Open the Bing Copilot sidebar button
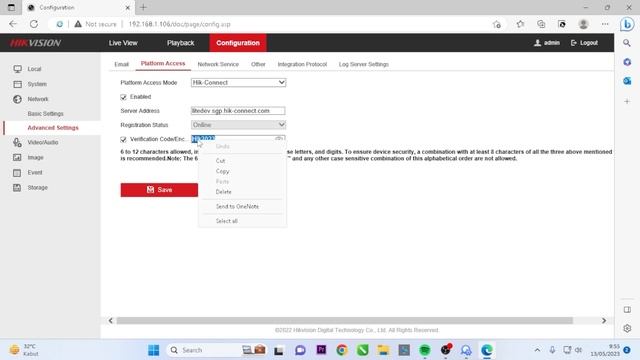Screen dimensions: 640x360 (x=627, y=24)
